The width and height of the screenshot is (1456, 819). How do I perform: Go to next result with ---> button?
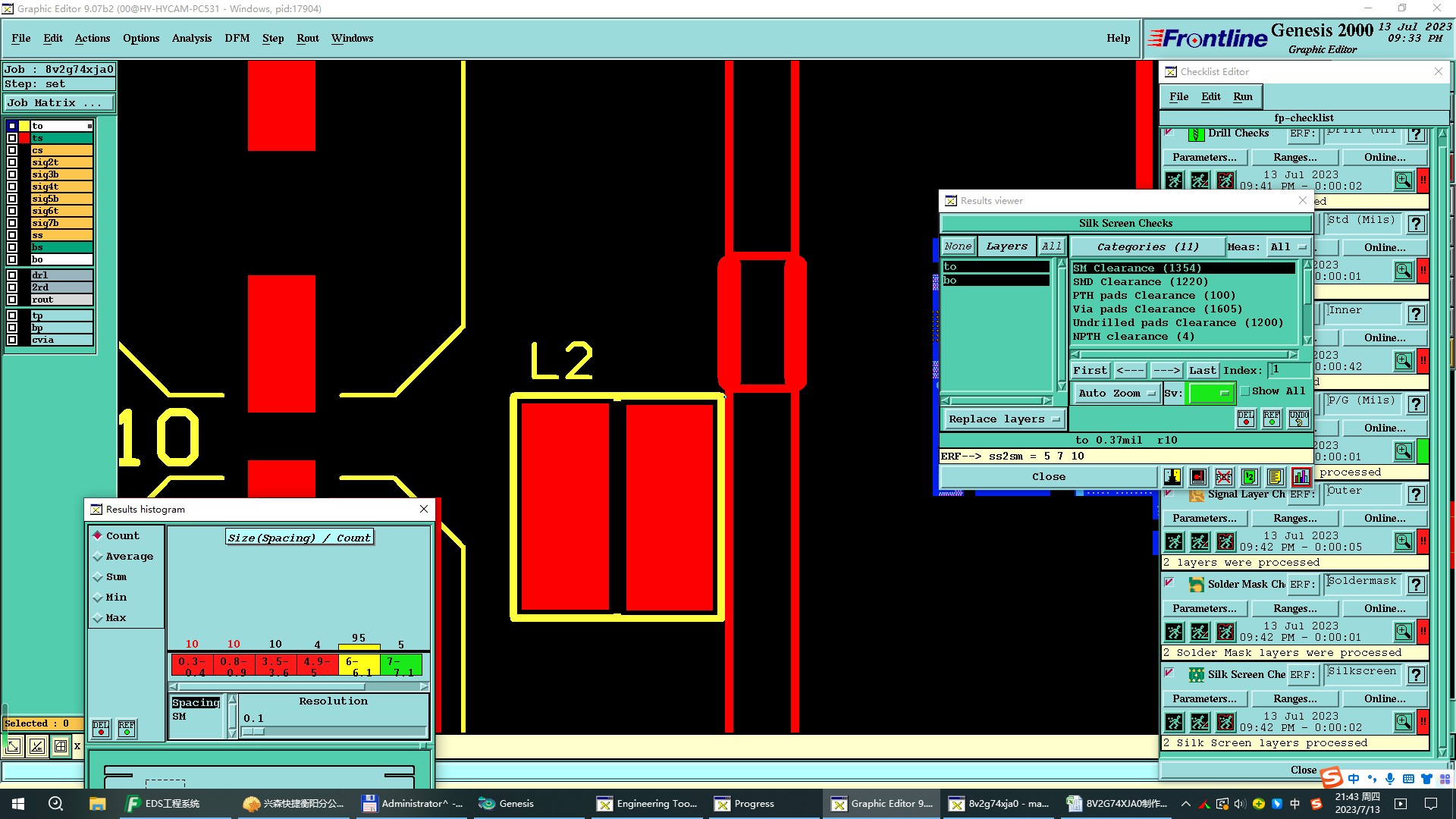(1166, 370)
